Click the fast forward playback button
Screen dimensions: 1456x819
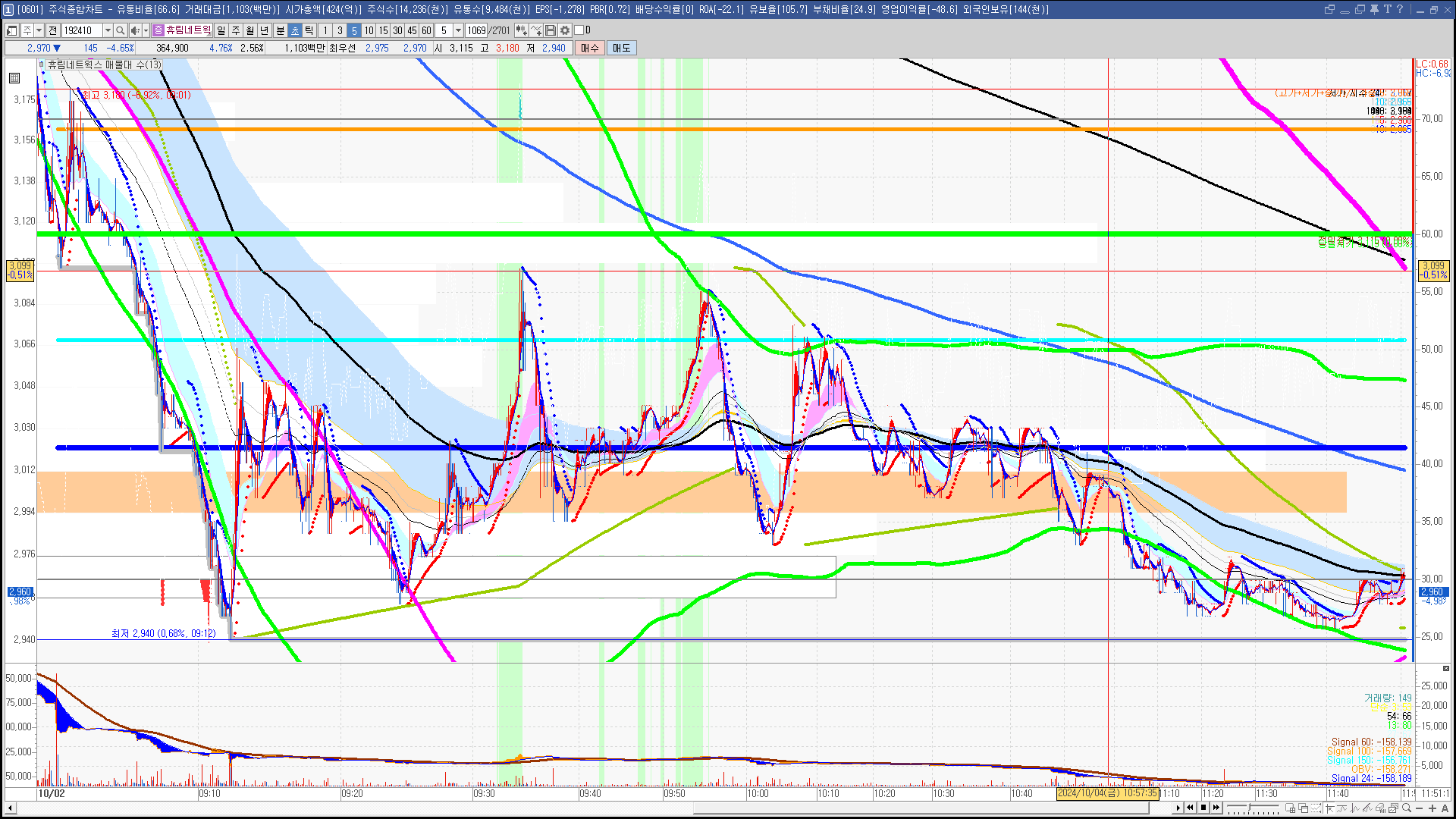[1216, 808]
